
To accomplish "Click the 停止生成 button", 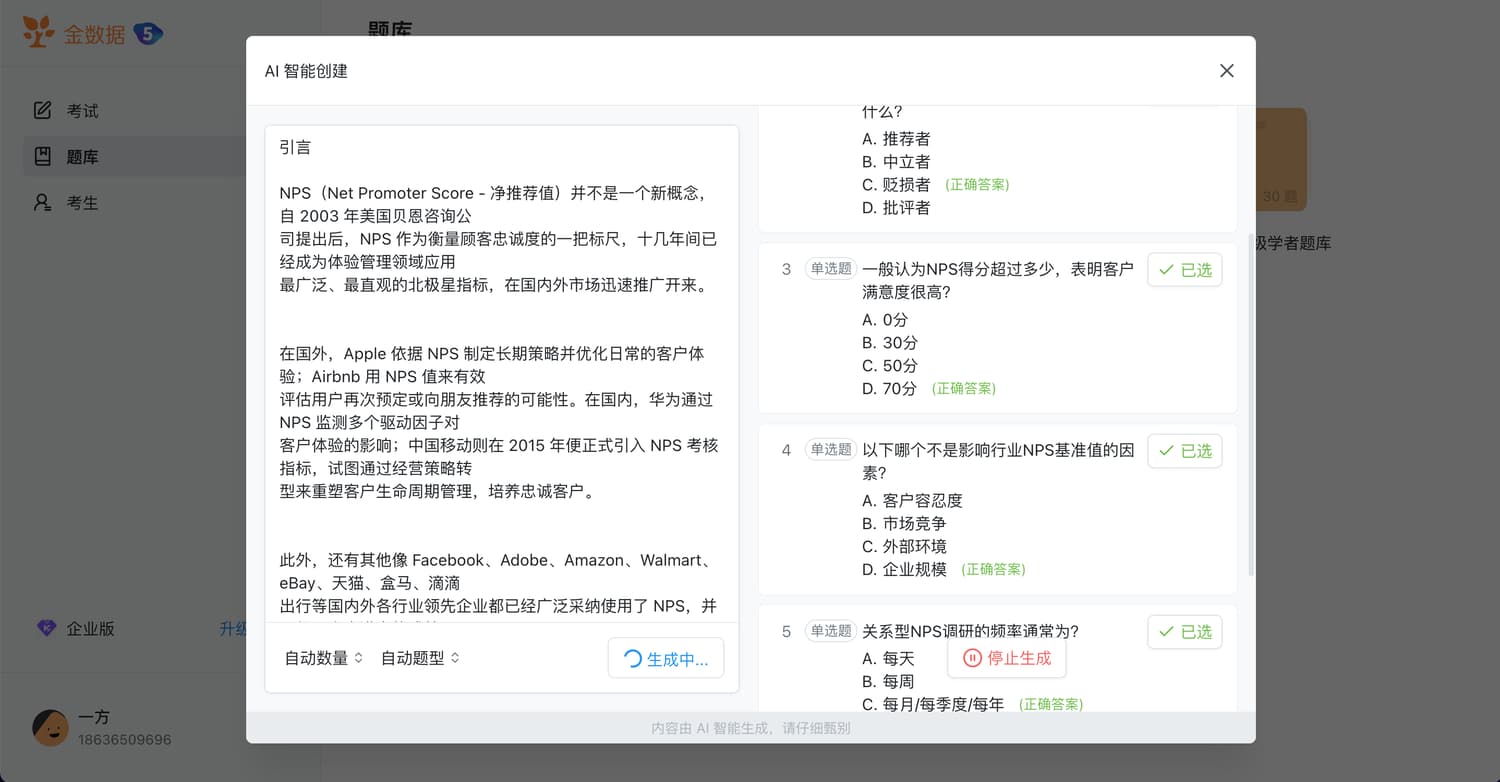I will [x=1006, y=658].
